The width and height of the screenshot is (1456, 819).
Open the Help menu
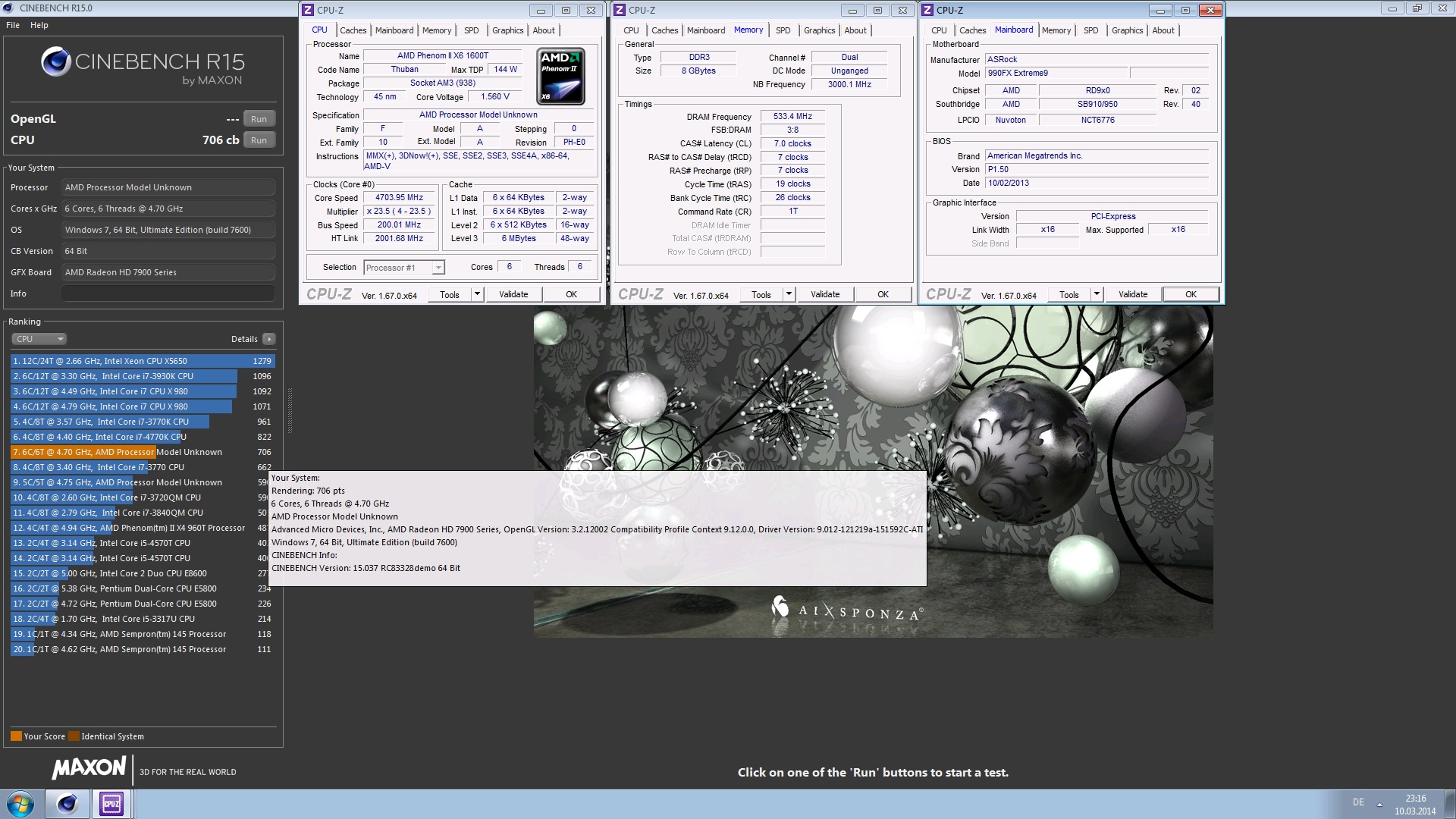tap(39, 25)
